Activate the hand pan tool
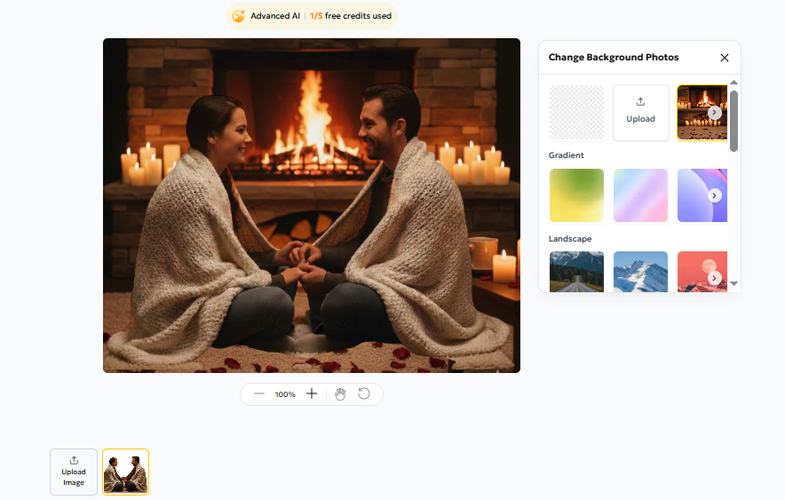785x500 pixels. pos(340,394)
